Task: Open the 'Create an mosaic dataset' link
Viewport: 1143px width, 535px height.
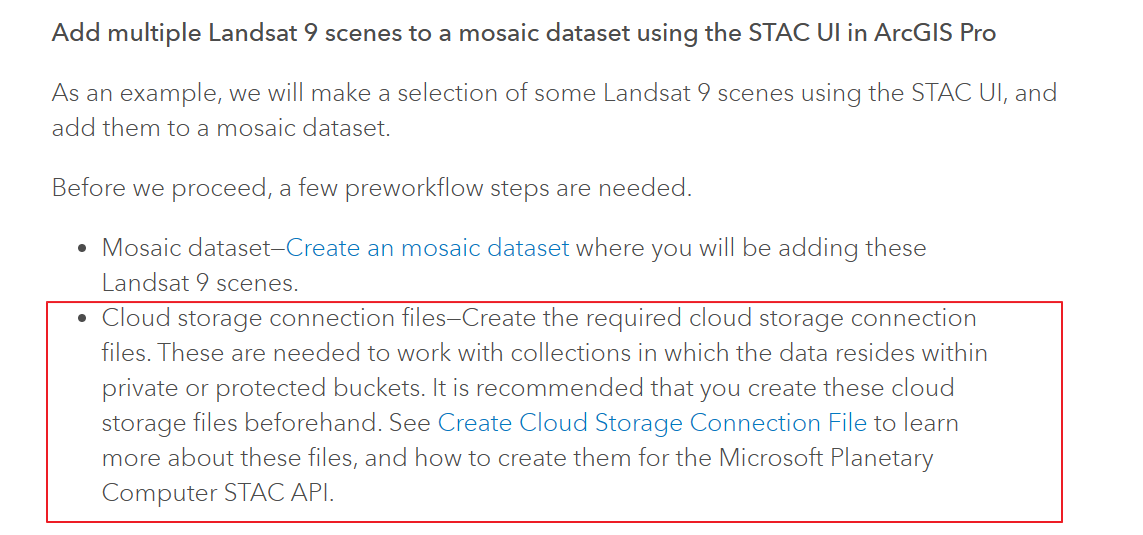Action: click(427, 248)
